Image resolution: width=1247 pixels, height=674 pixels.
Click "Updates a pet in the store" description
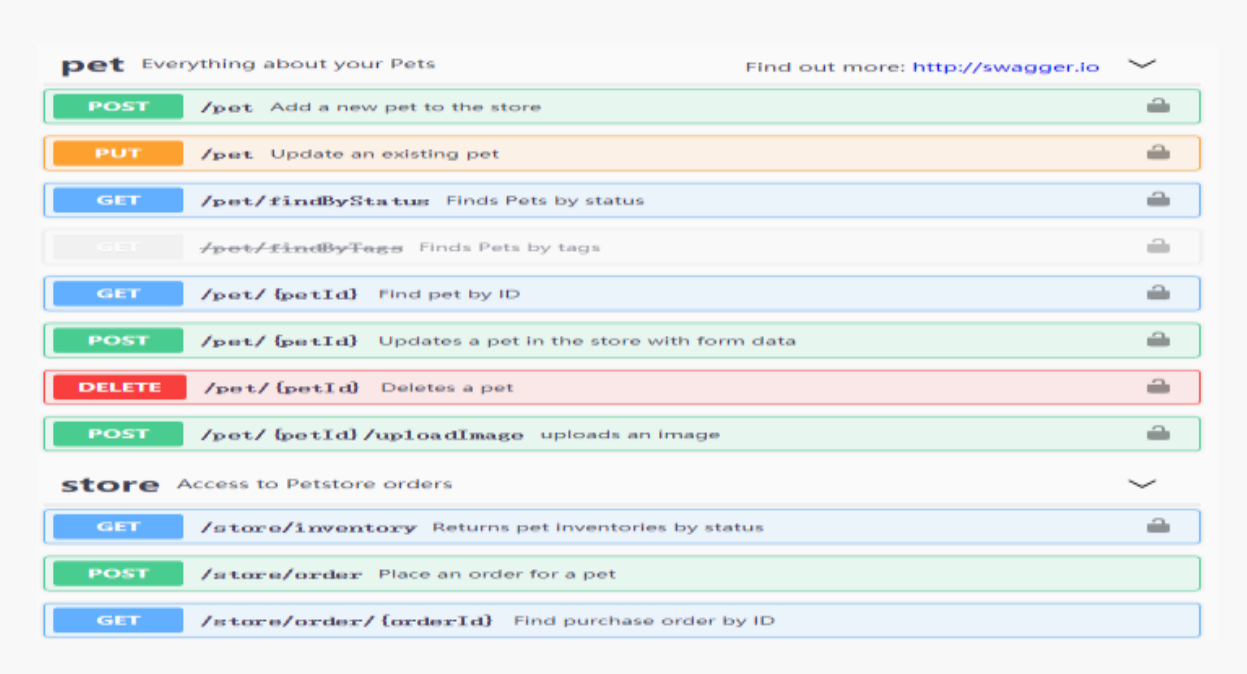[x=587, y=341]
